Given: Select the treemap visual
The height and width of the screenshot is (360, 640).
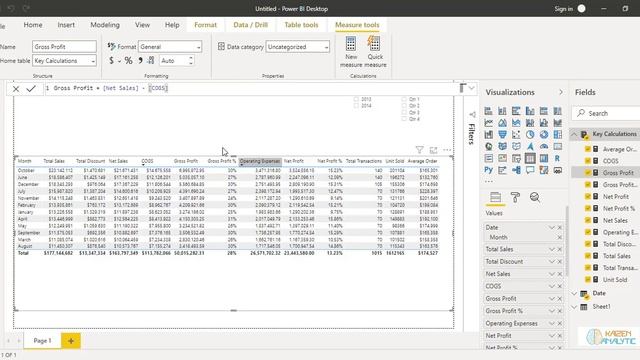Looking at the screenshot, I should 558,135.
